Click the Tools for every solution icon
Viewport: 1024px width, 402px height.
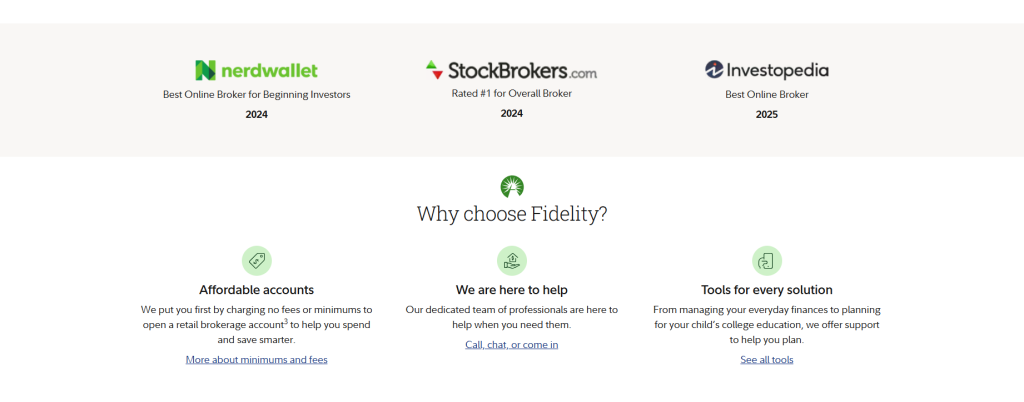[x=767, y=261]
